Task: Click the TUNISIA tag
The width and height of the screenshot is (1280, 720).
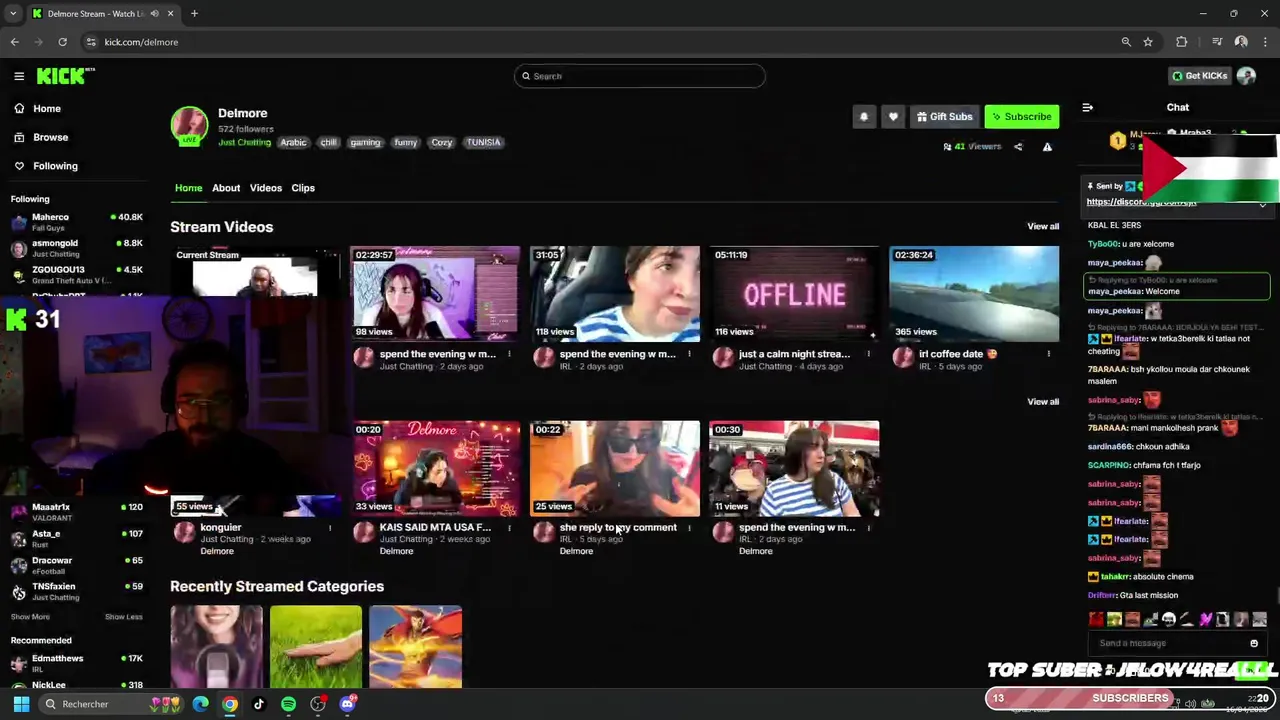Action: [483, 142]
